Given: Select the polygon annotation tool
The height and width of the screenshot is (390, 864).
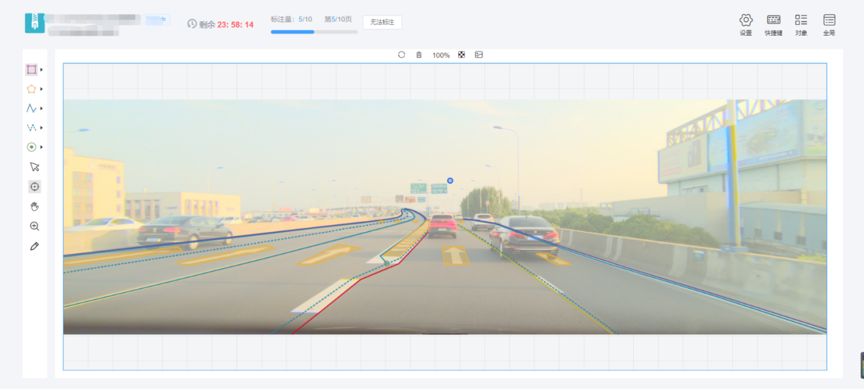Looking at the screenshot, I should tap(31, 89).
